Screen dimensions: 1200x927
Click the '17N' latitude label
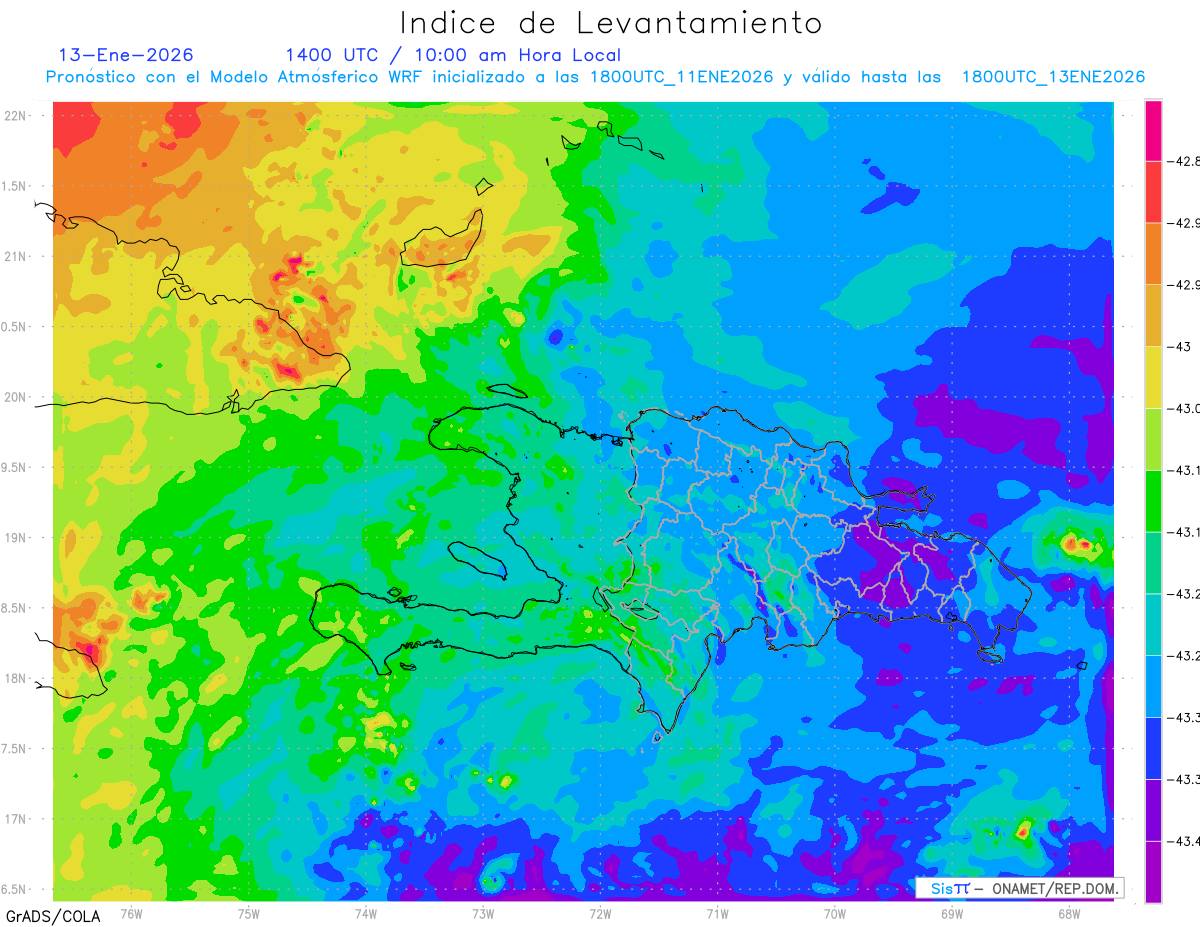pos(17,819)
